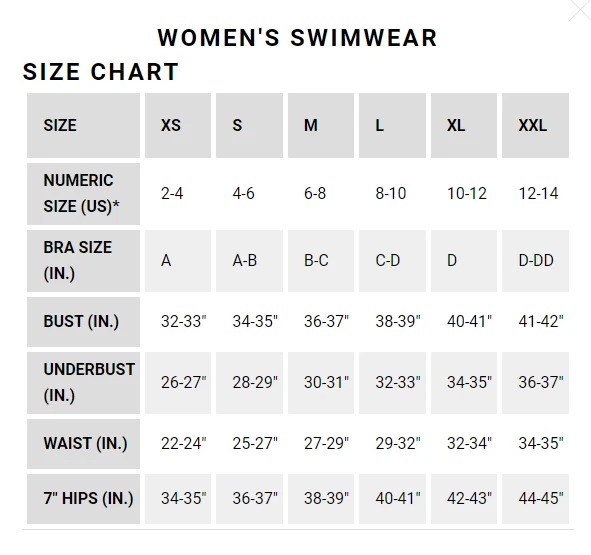Select the 29-32" waist cell for L
The height and width of the screenshot is (555, 591).
point(392,444)
